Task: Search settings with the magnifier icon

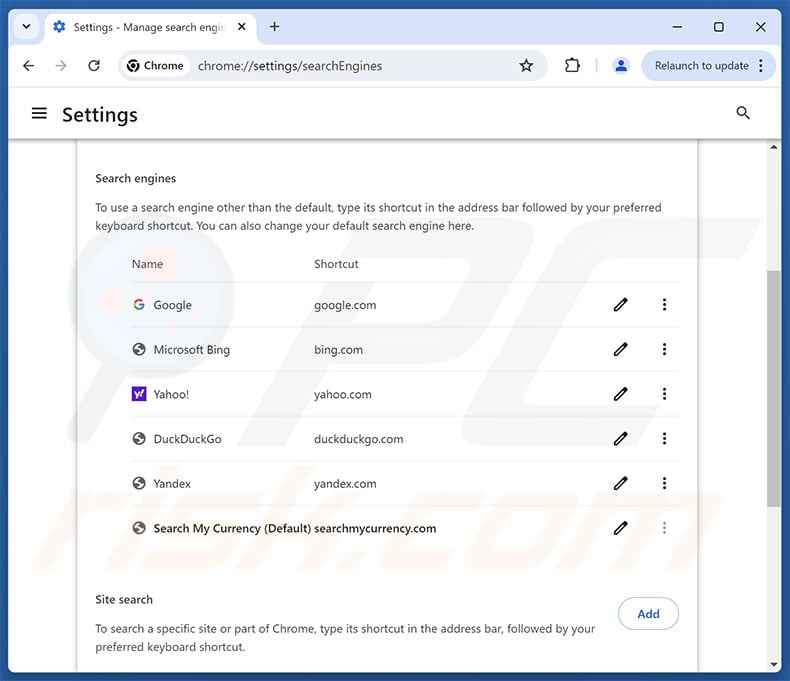Action: tap(743, 113)
